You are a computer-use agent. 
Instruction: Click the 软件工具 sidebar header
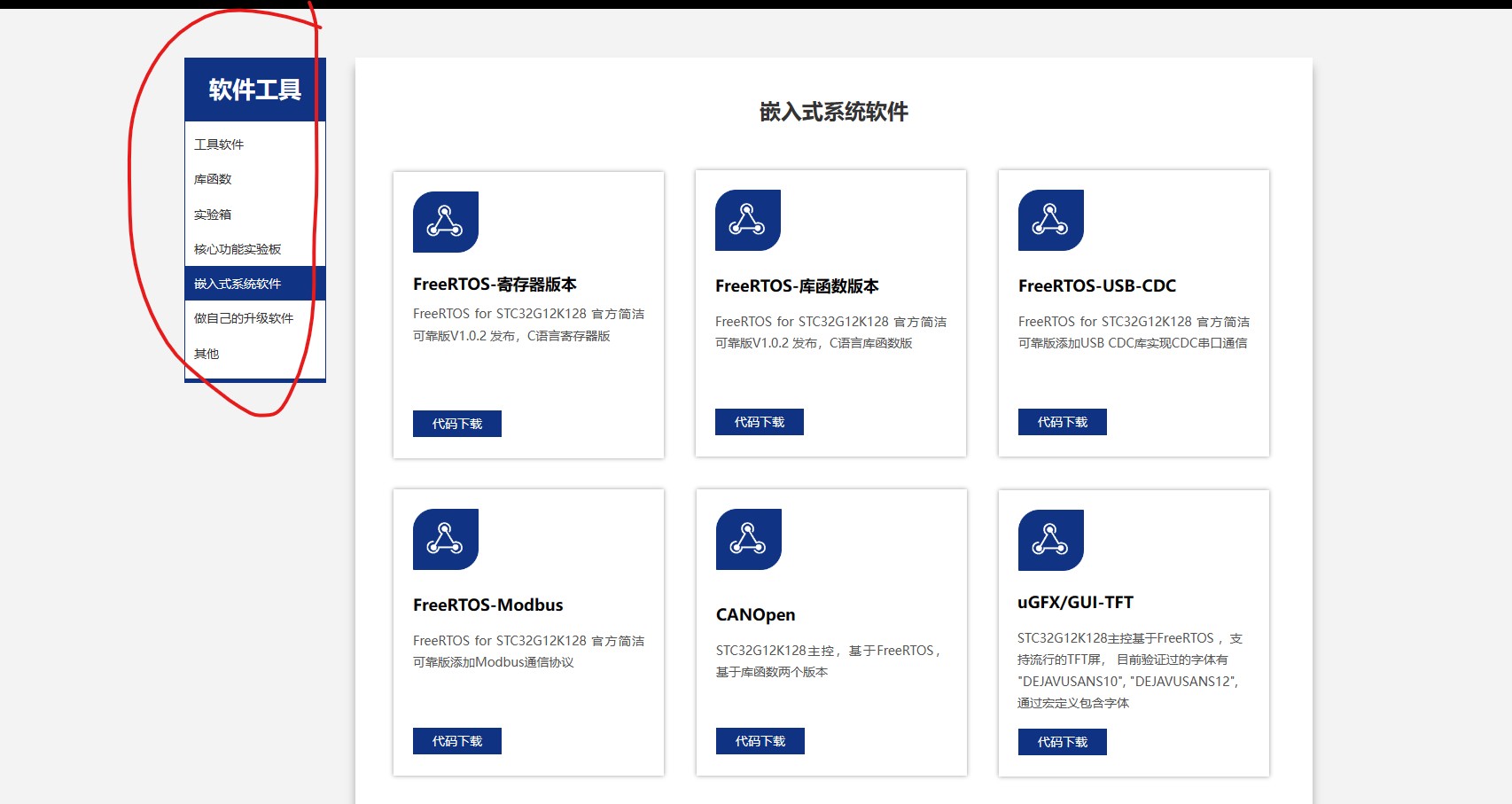point(255,90)
